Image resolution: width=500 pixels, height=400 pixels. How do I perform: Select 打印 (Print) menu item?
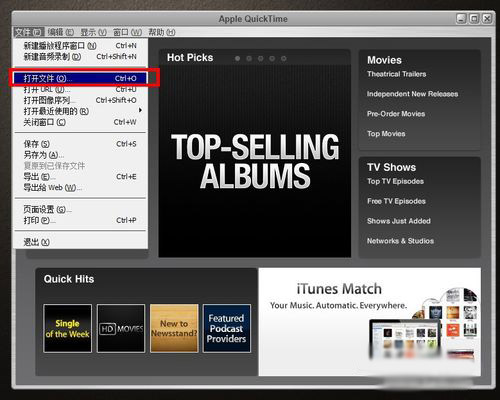tap(80, 220)
